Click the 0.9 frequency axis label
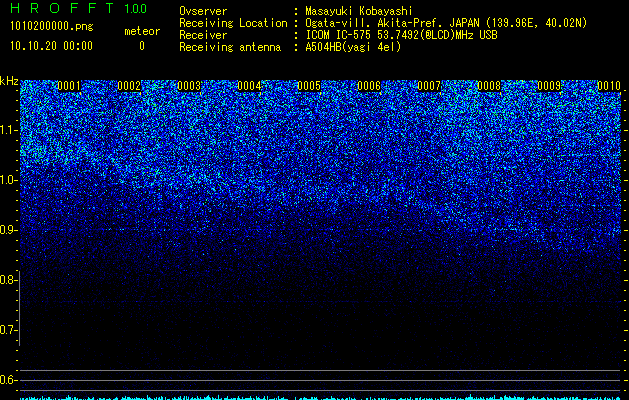 coord(9,230)
